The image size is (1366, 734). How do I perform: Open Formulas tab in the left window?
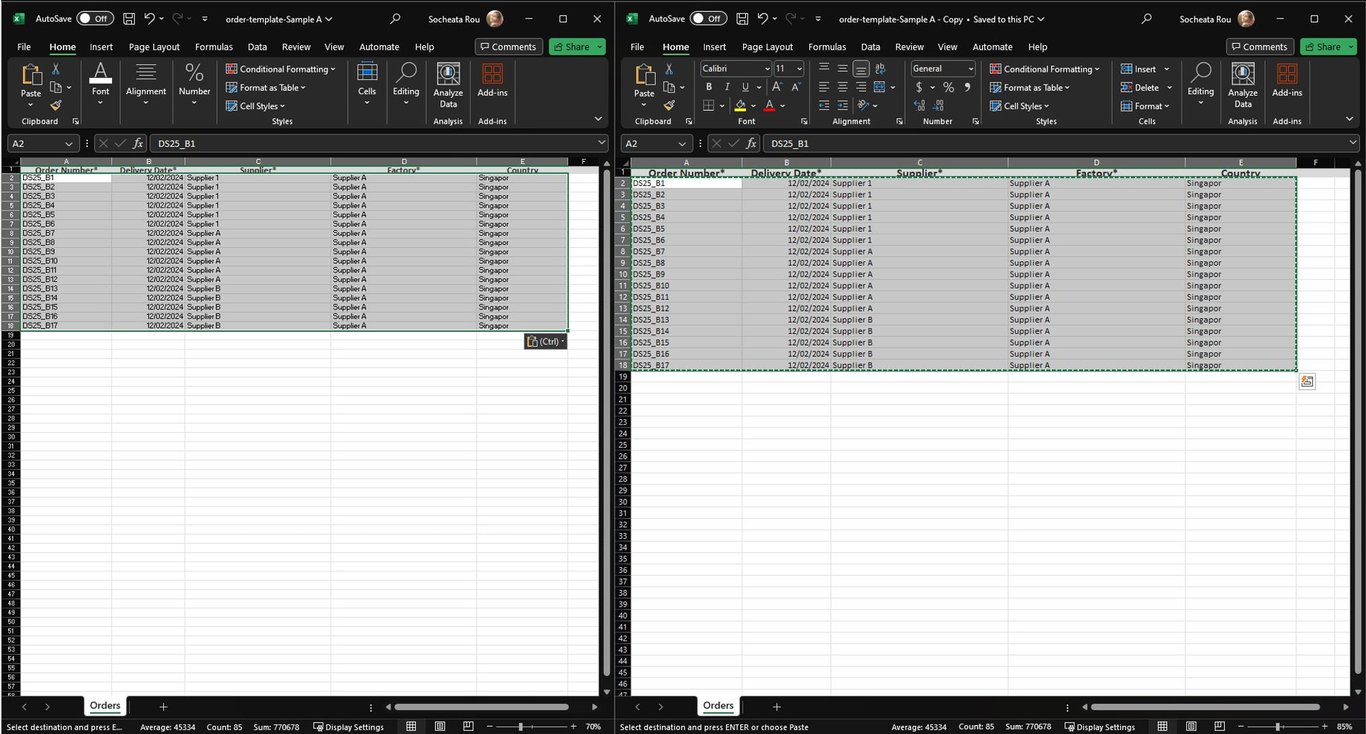(214, 47)
